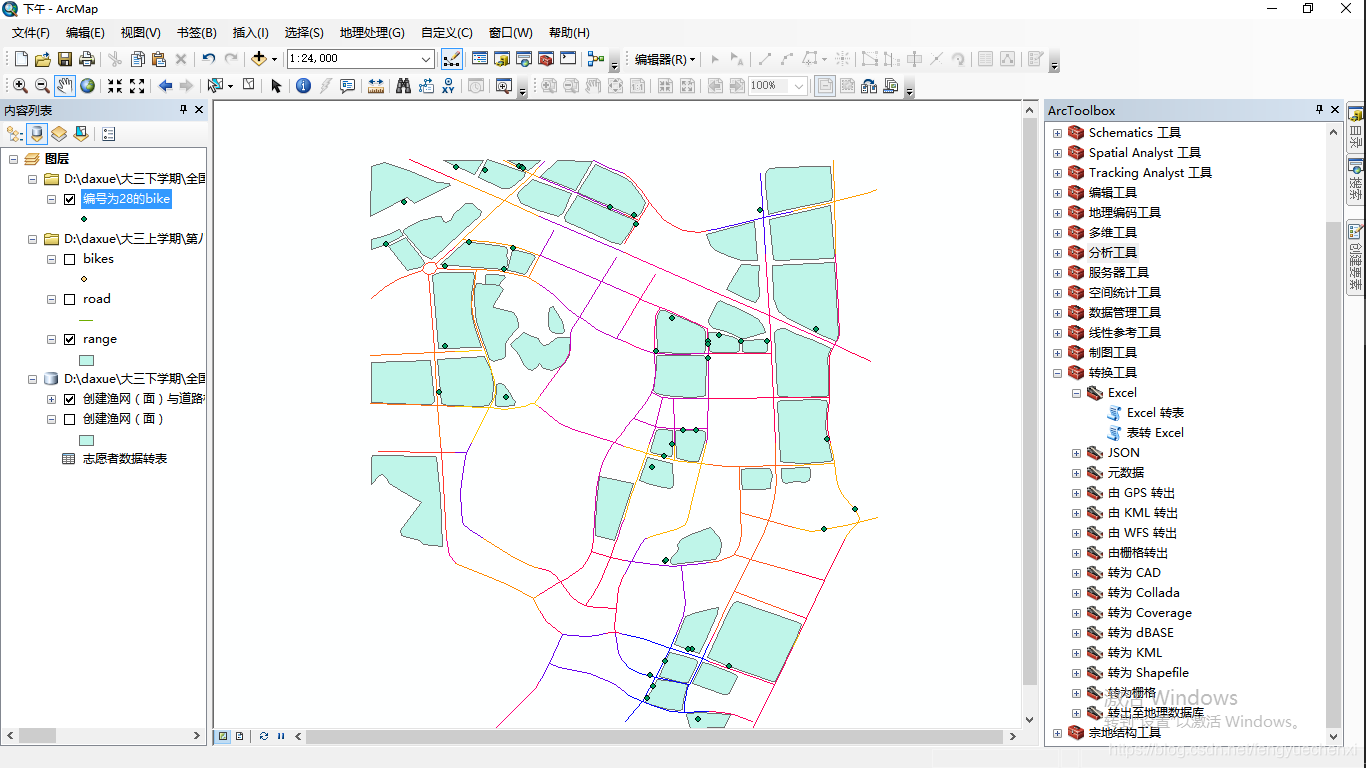Image resolution: width=1366 pixels, height=768 pixels.
Task: Undo the last action
Action: (x=208, y=59)
